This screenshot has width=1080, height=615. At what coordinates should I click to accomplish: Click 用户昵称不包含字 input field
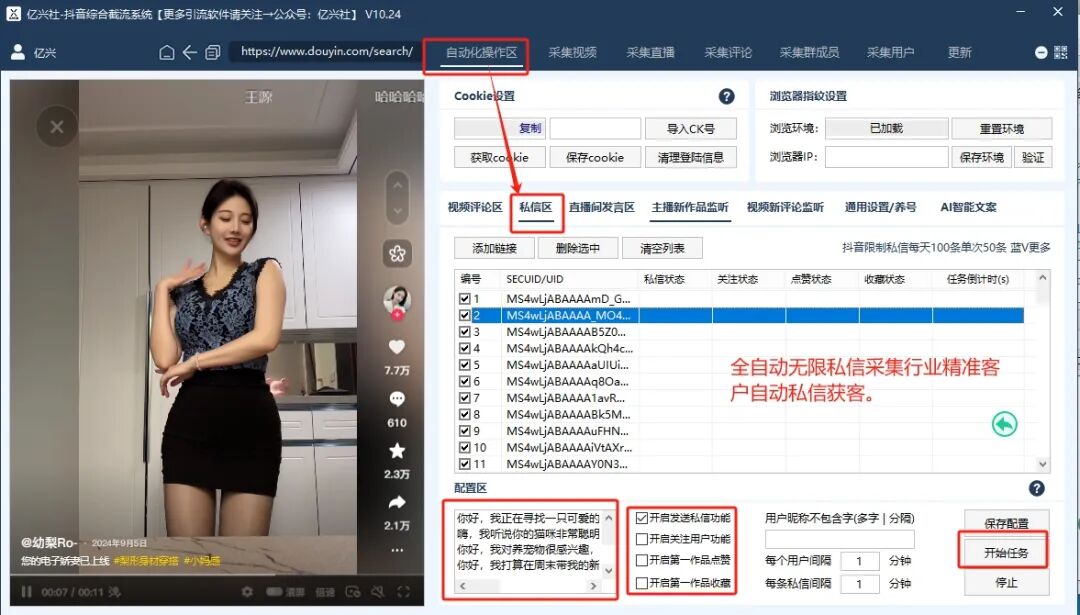pos(840,539)
